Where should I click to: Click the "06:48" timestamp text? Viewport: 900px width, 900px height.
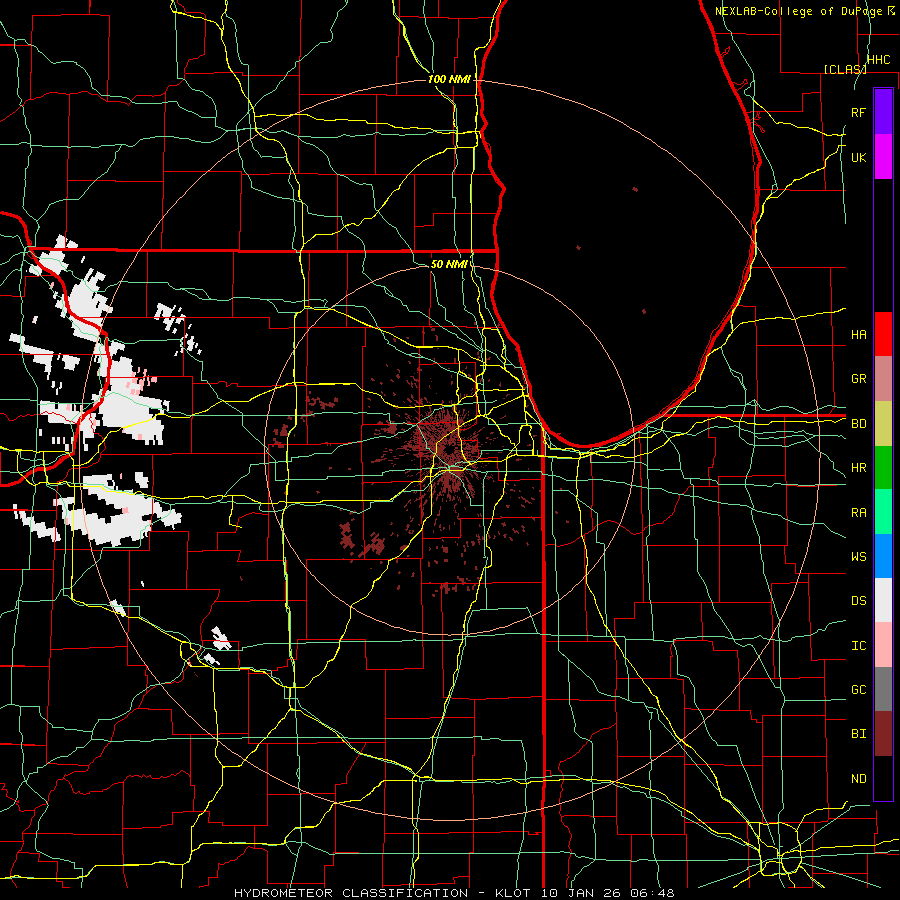[651, 893]
